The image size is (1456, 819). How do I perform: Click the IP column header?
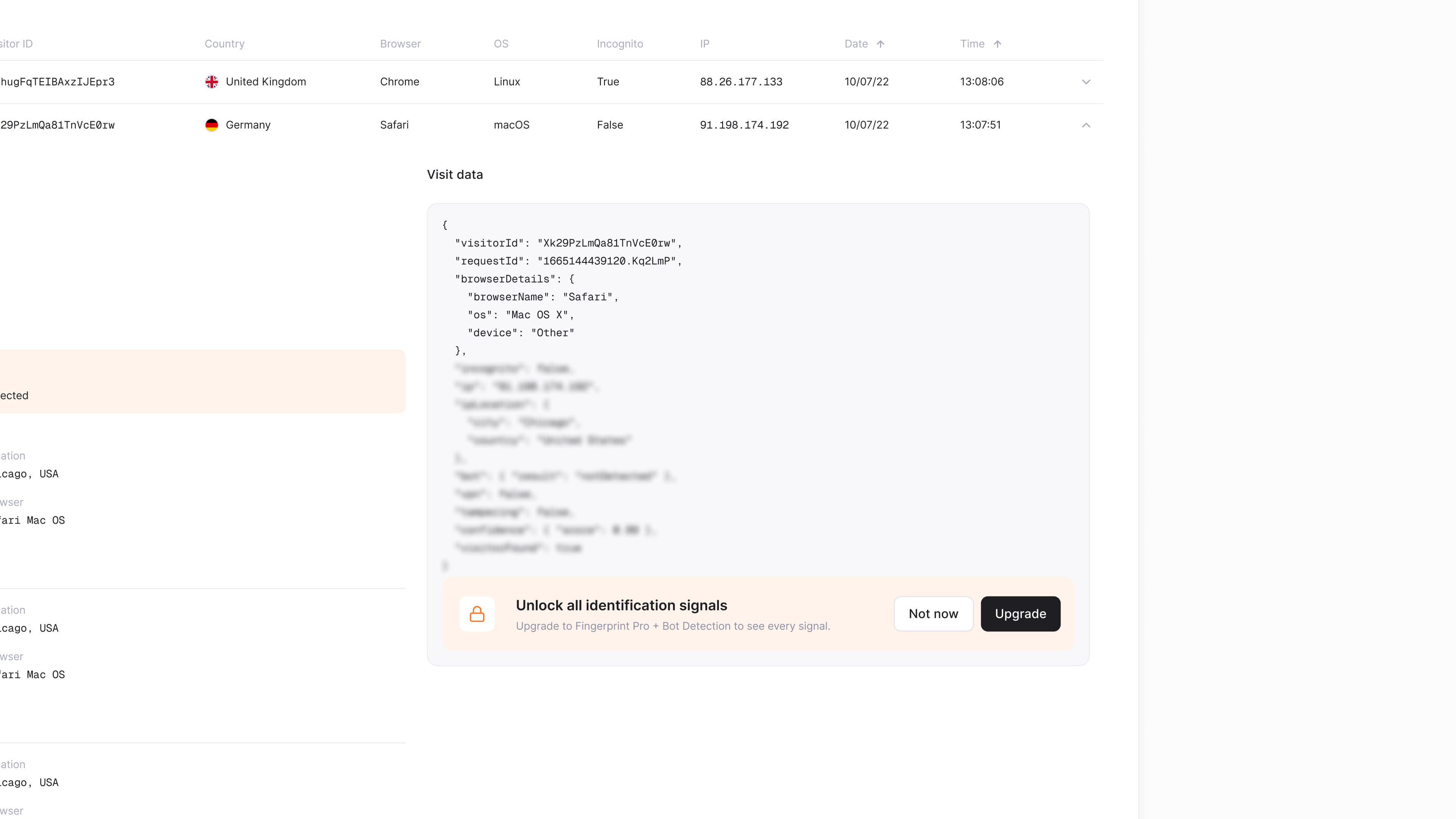704,44
